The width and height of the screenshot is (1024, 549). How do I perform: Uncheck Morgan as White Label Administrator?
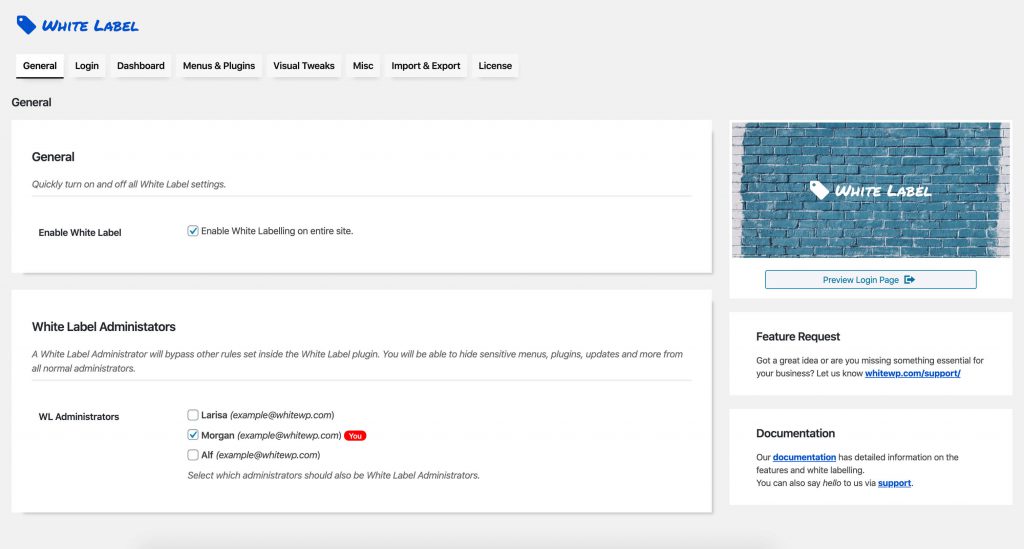point(193,435)
